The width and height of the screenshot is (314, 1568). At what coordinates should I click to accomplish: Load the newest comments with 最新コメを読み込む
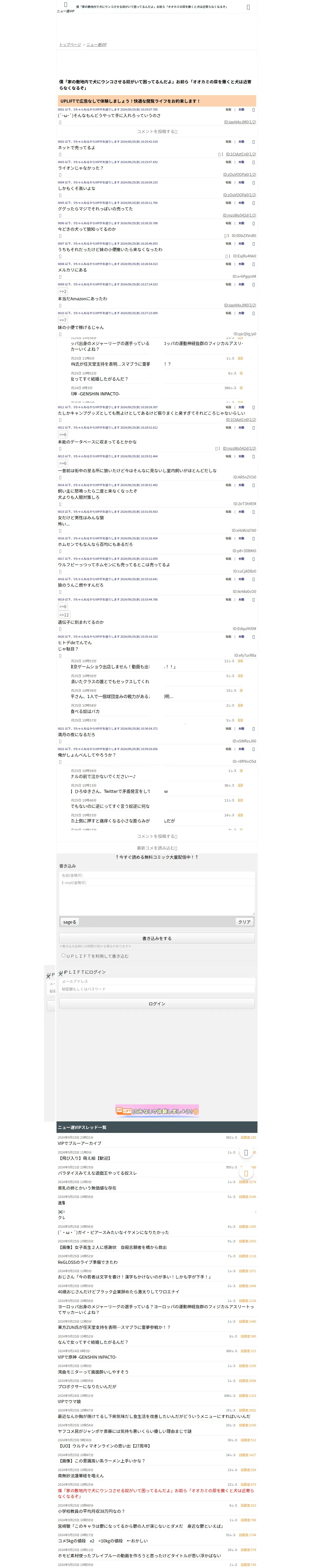pos(157,848)
